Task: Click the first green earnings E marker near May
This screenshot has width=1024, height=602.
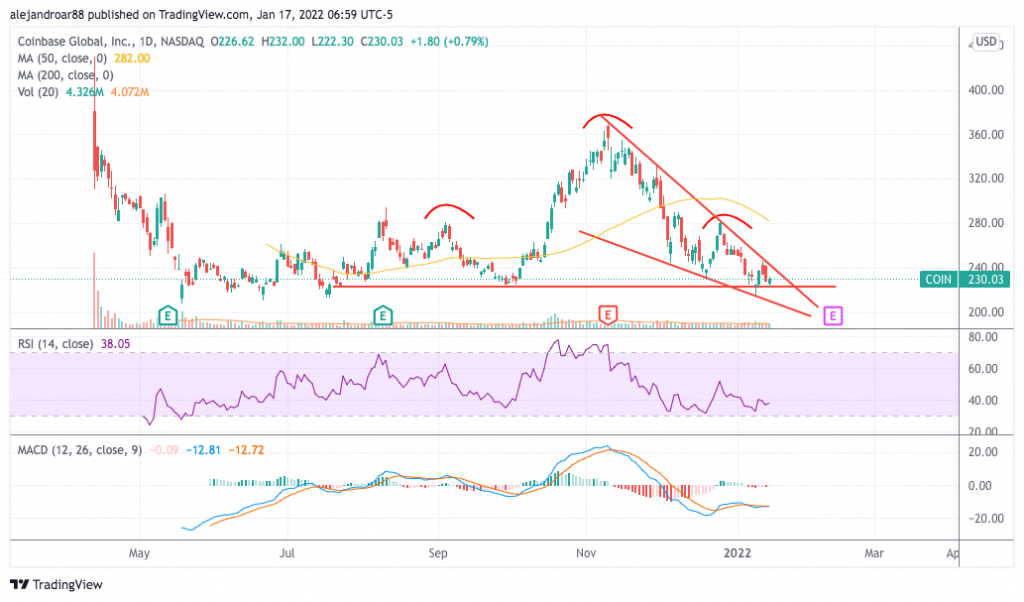Action: [168, 316]
